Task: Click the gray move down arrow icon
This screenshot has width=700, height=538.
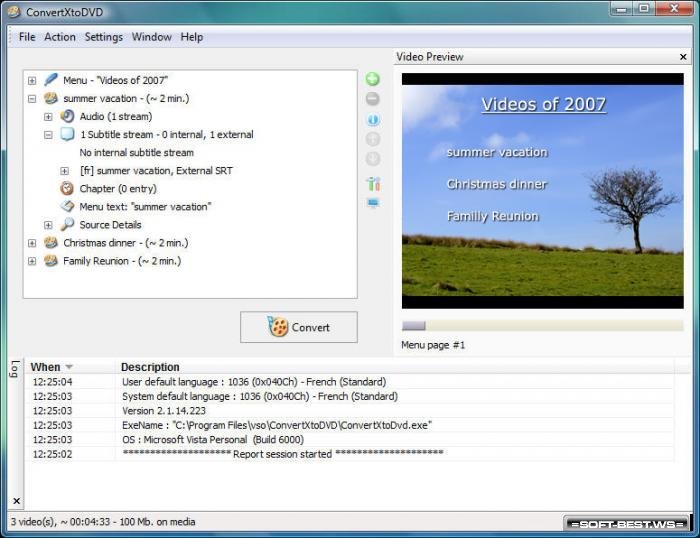Action: pyautogui.click(x=373, y=158)
